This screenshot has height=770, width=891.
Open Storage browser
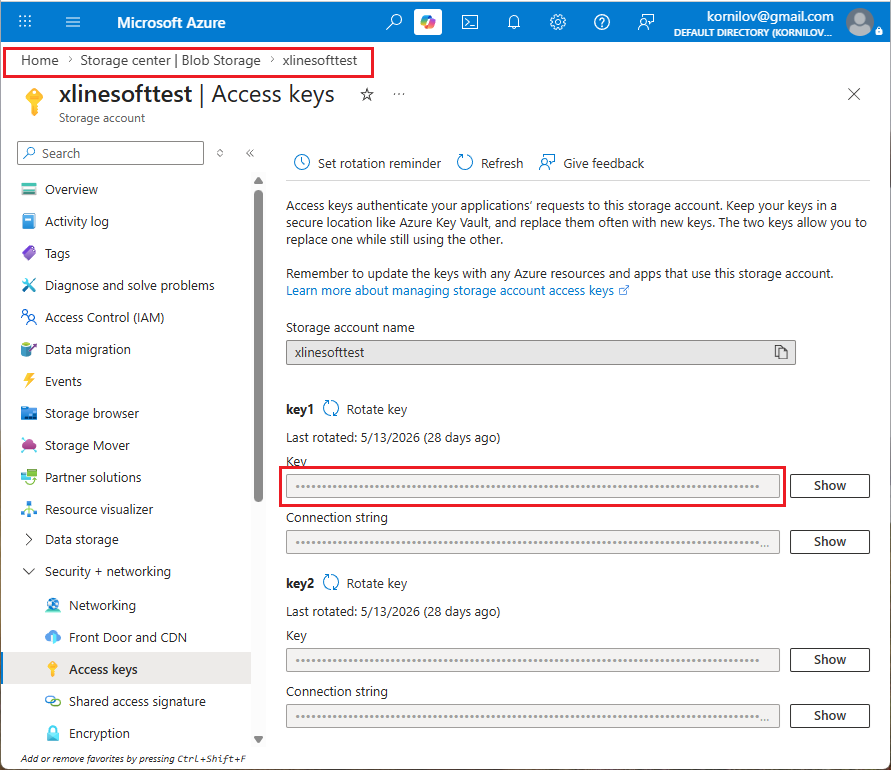coord(92,413)
